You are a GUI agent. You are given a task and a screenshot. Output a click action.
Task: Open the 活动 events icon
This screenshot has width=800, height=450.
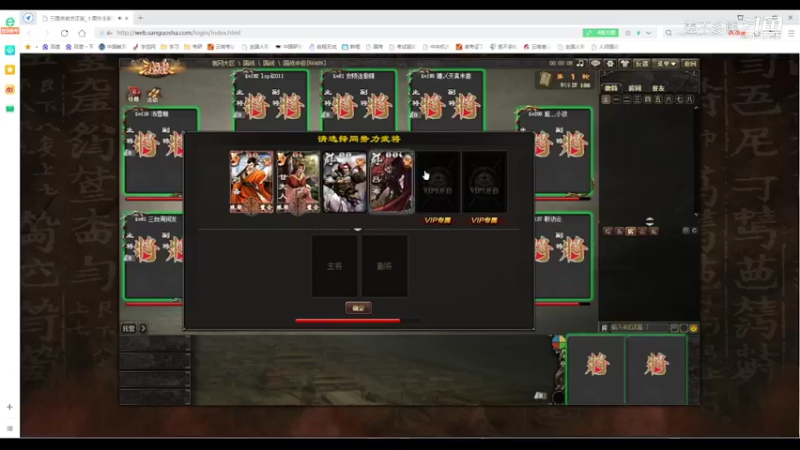[153, 94]
